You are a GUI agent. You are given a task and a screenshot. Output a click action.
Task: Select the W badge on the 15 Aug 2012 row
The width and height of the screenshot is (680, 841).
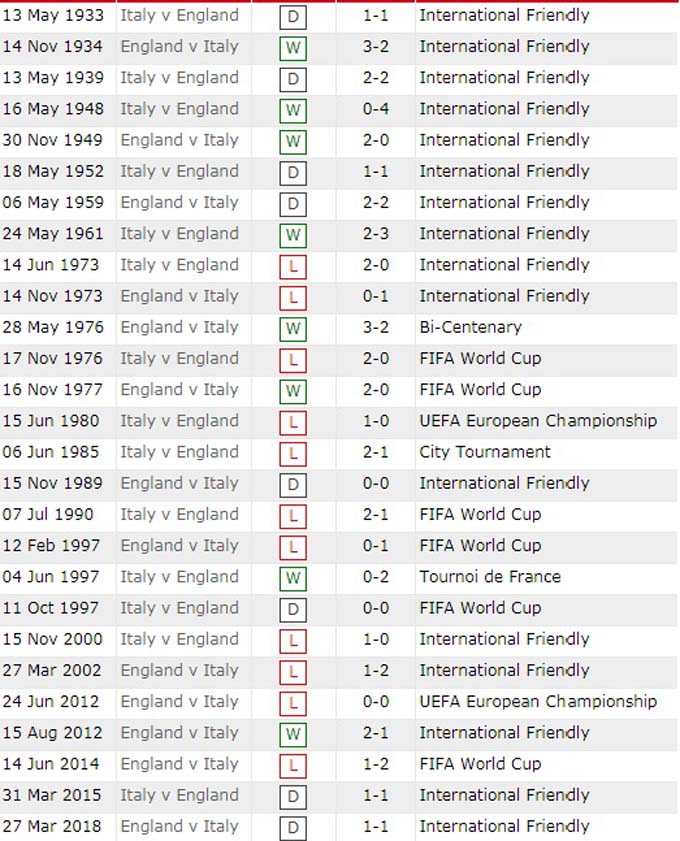[293, 734]
